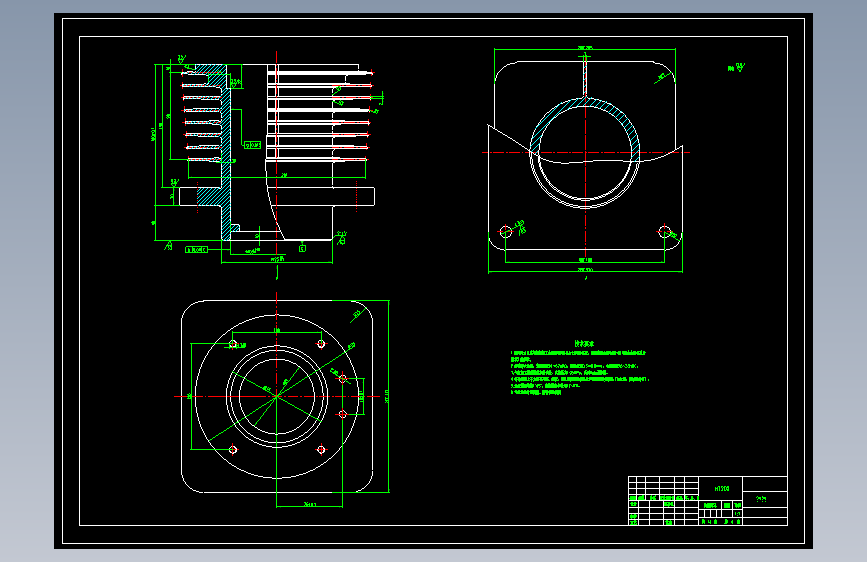The height and width of the screenshot is (562, 867).
Task: Click the part name cell in the title block
Action: (765, 498)
